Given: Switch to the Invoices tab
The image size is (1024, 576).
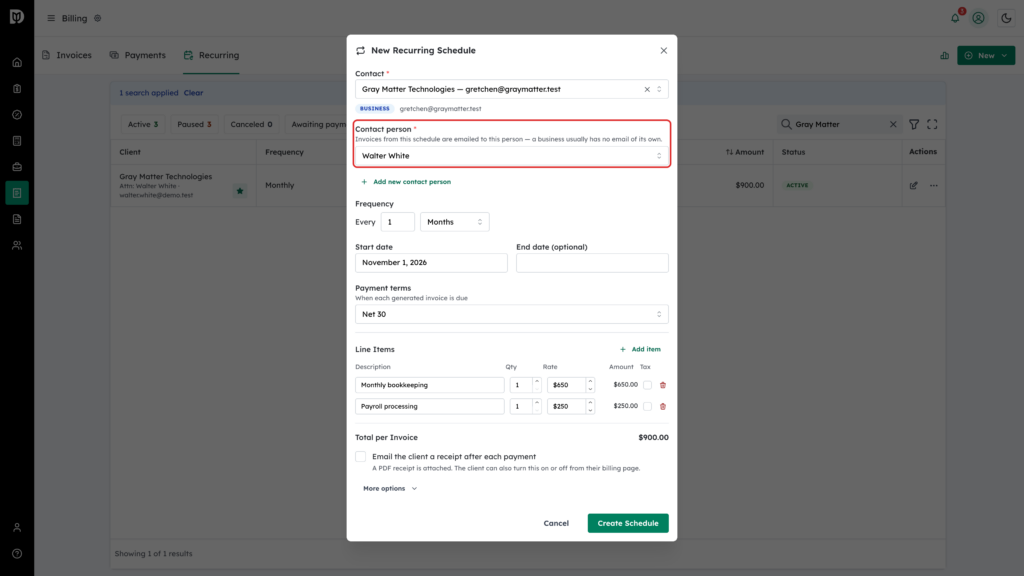Looking at the screenshot, I should tap(67, 56).
